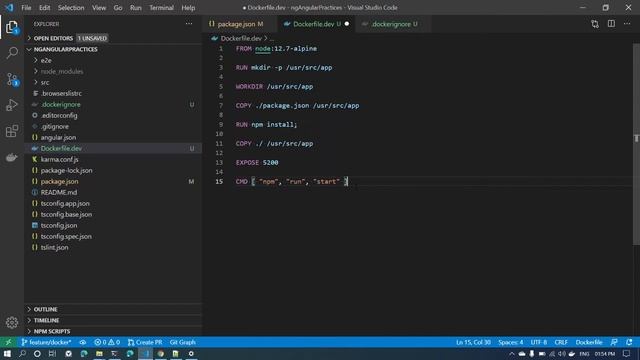This screenshot has width=640, height=360.
Task: Change indentation via Spaces: 4
Action: 511,342
